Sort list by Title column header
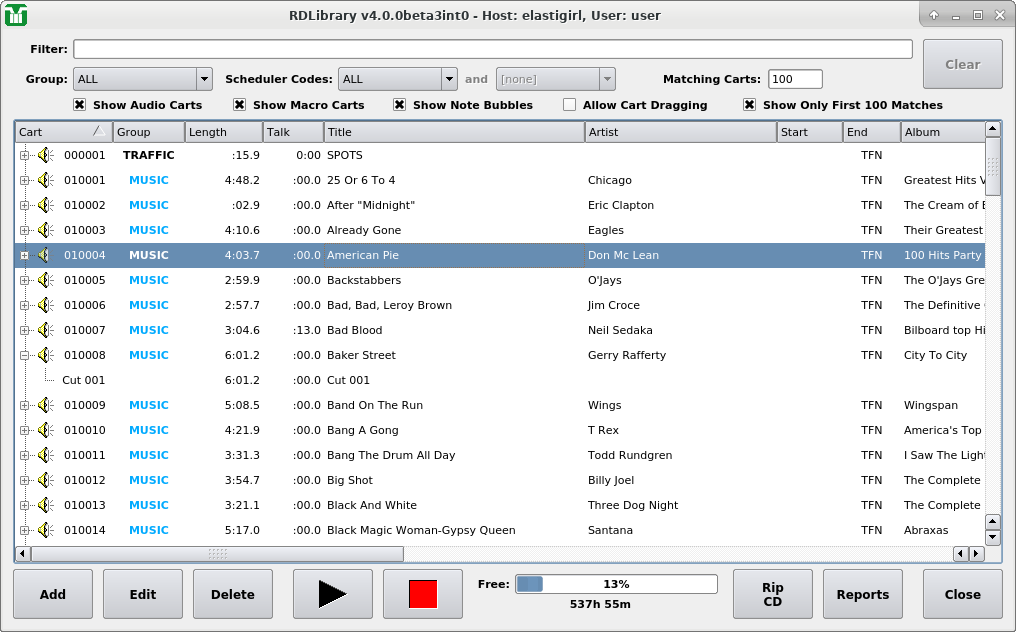The width and height of the screenshot is (1016, 632). pos(453,132)
